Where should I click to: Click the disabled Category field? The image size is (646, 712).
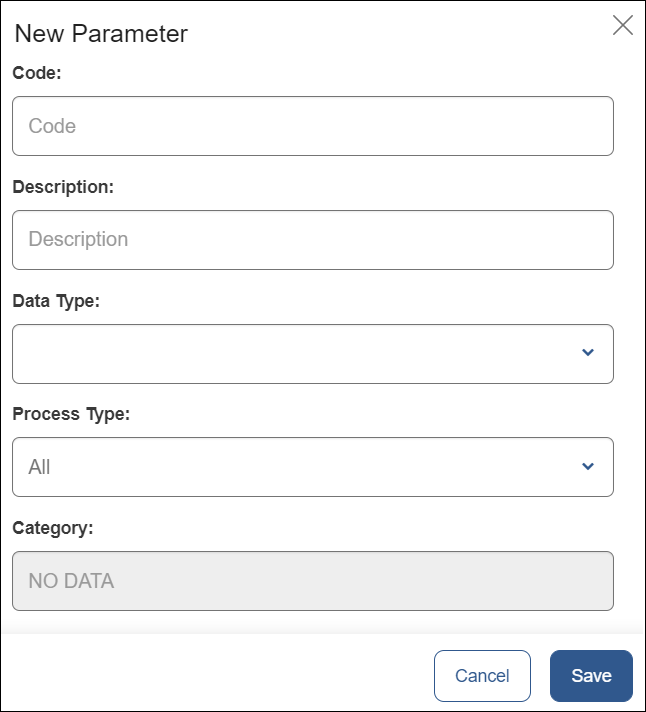pos(312,581)
